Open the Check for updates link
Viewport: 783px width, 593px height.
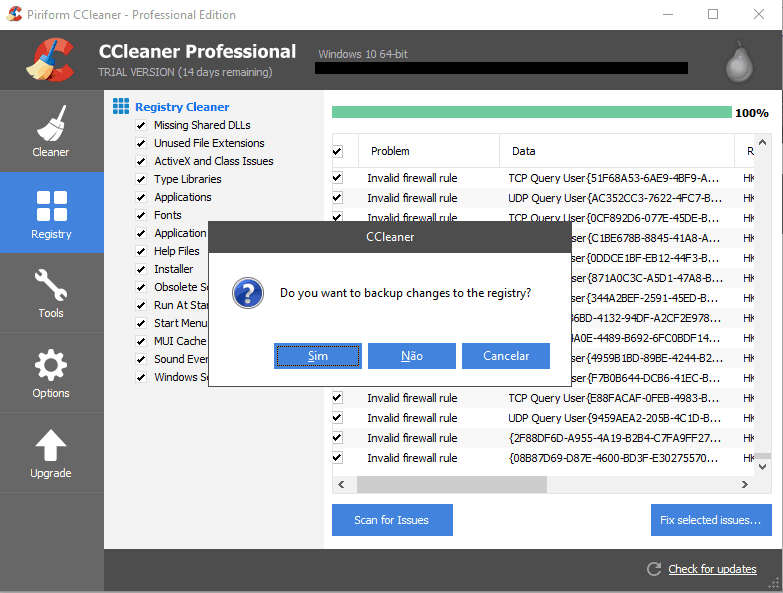coord(712,569)
